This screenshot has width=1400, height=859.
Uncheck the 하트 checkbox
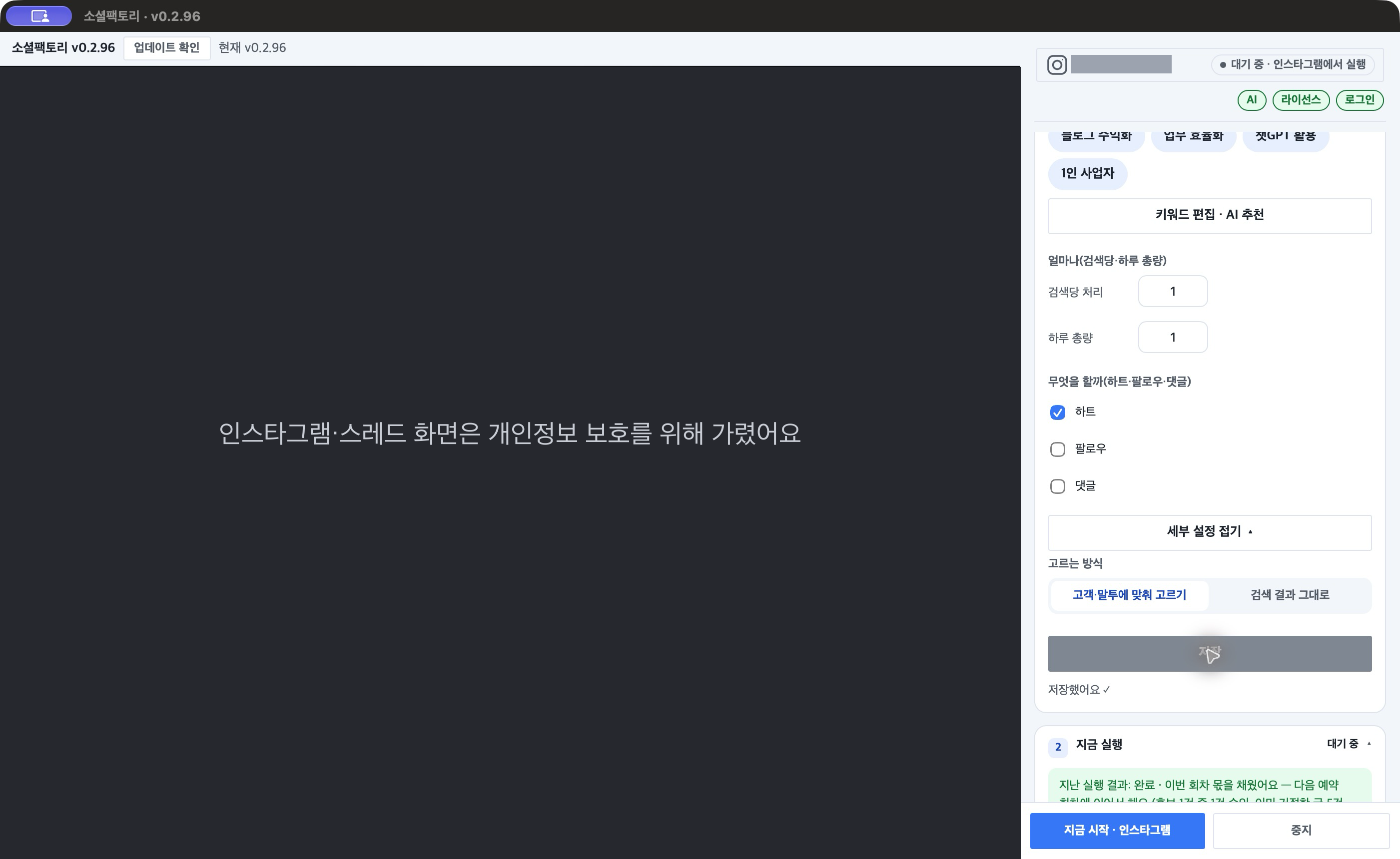click(x=1057, y=413)
